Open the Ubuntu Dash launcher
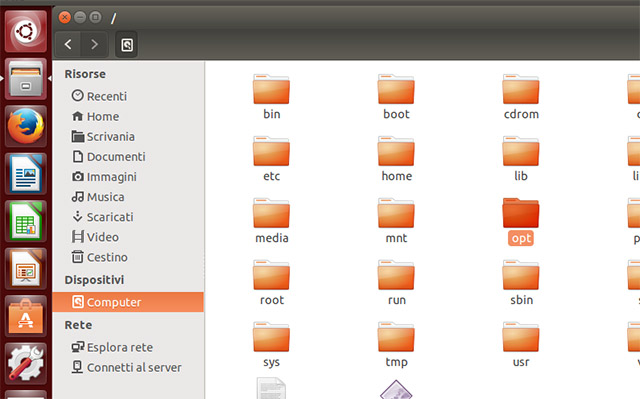Image resolution: width=640 pixels, height=399 pixels. (26, 31)
